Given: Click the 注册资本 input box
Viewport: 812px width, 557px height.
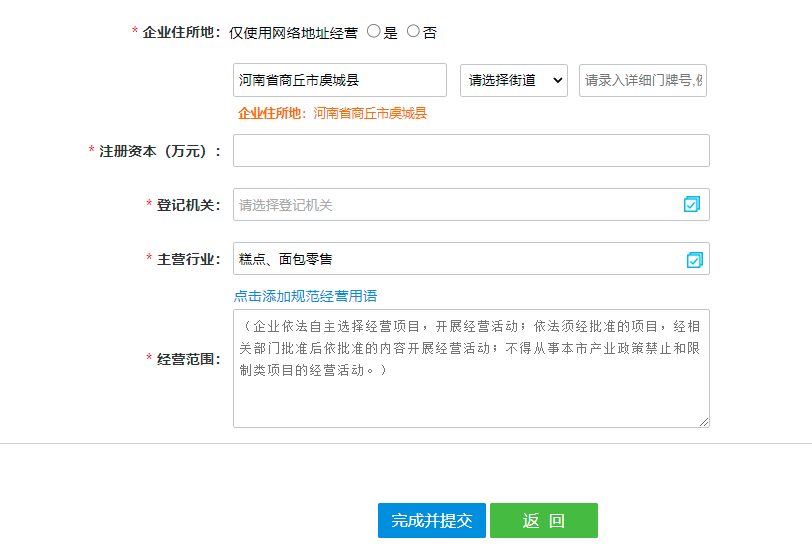Looking at the screenshot, I should pyautogui.click(x=471, y=151).
